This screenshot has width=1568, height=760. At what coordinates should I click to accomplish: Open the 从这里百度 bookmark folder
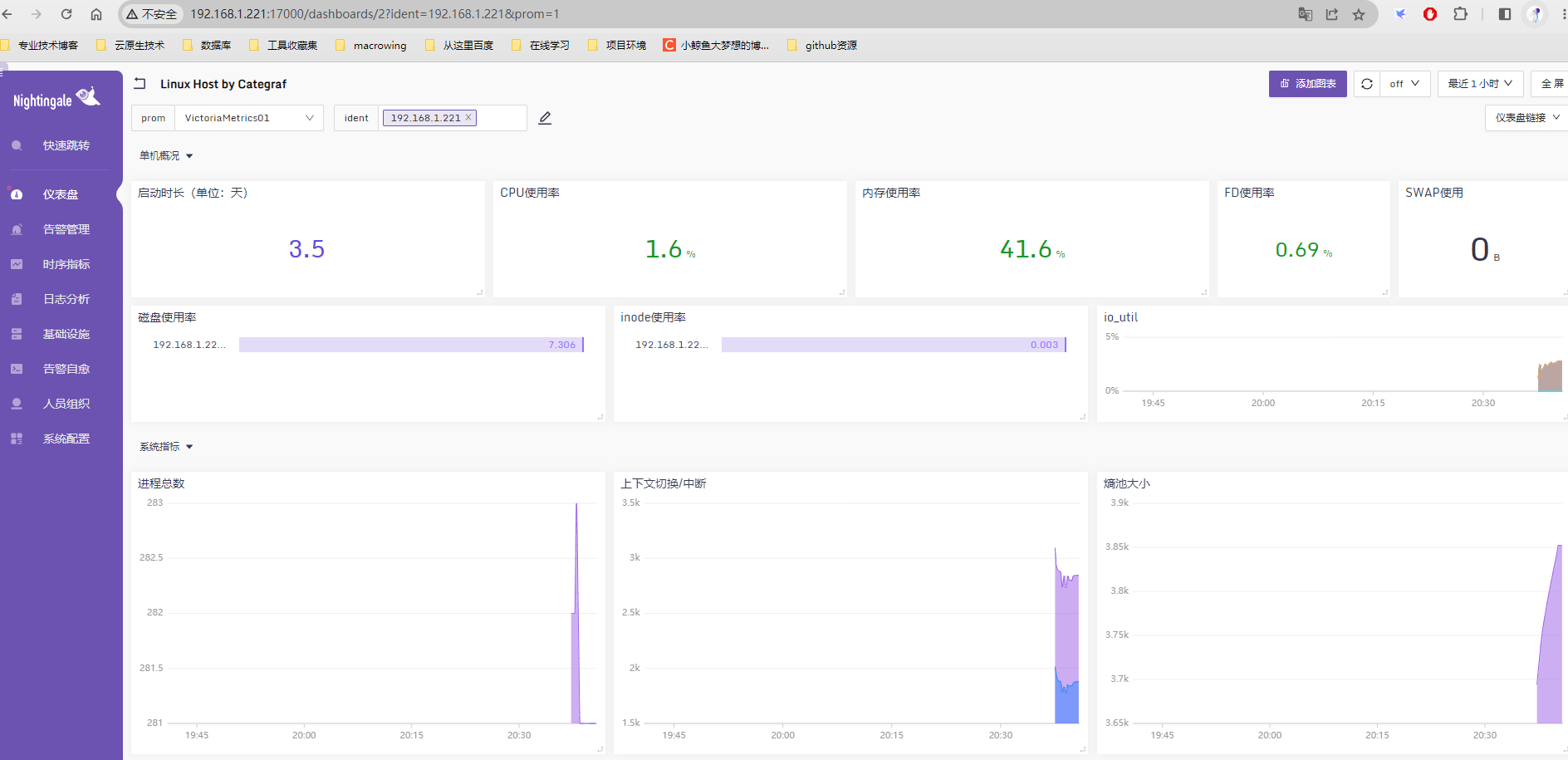(459, 46)
